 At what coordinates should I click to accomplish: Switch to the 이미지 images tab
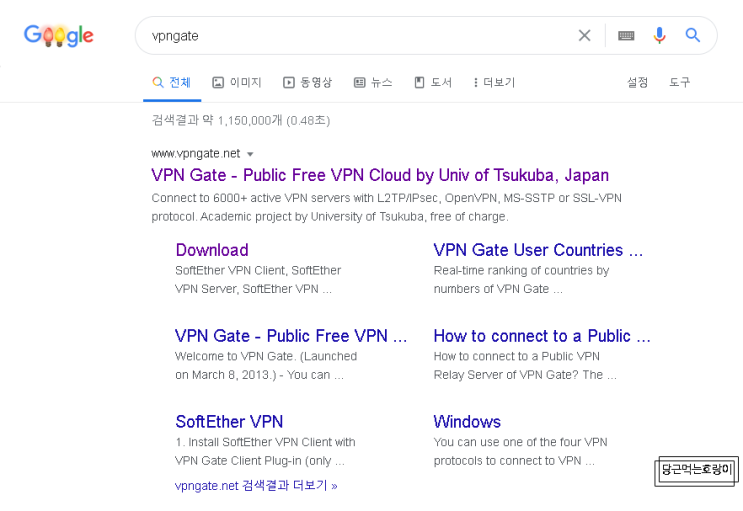pyautogui.click(x=237, y=82)
